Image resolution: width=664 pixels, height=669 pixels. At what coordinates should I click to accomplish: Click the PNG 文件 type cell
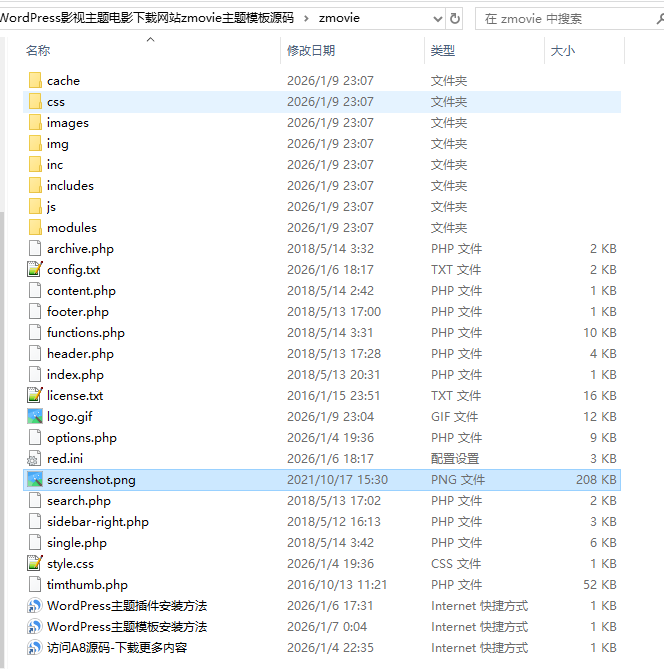[x=458, y=480]
